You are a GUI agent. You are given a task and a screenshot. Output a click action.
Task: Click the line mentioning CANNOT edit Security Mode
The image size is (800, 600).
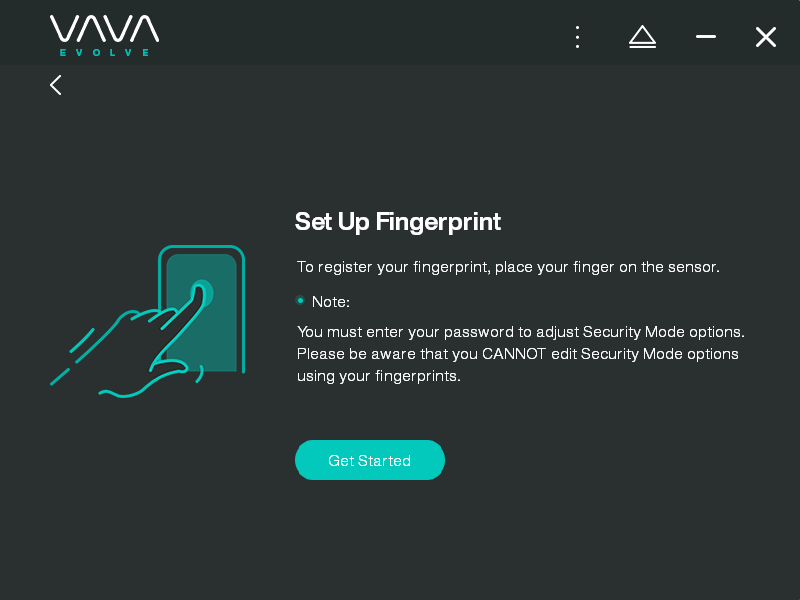pos(517,354)
